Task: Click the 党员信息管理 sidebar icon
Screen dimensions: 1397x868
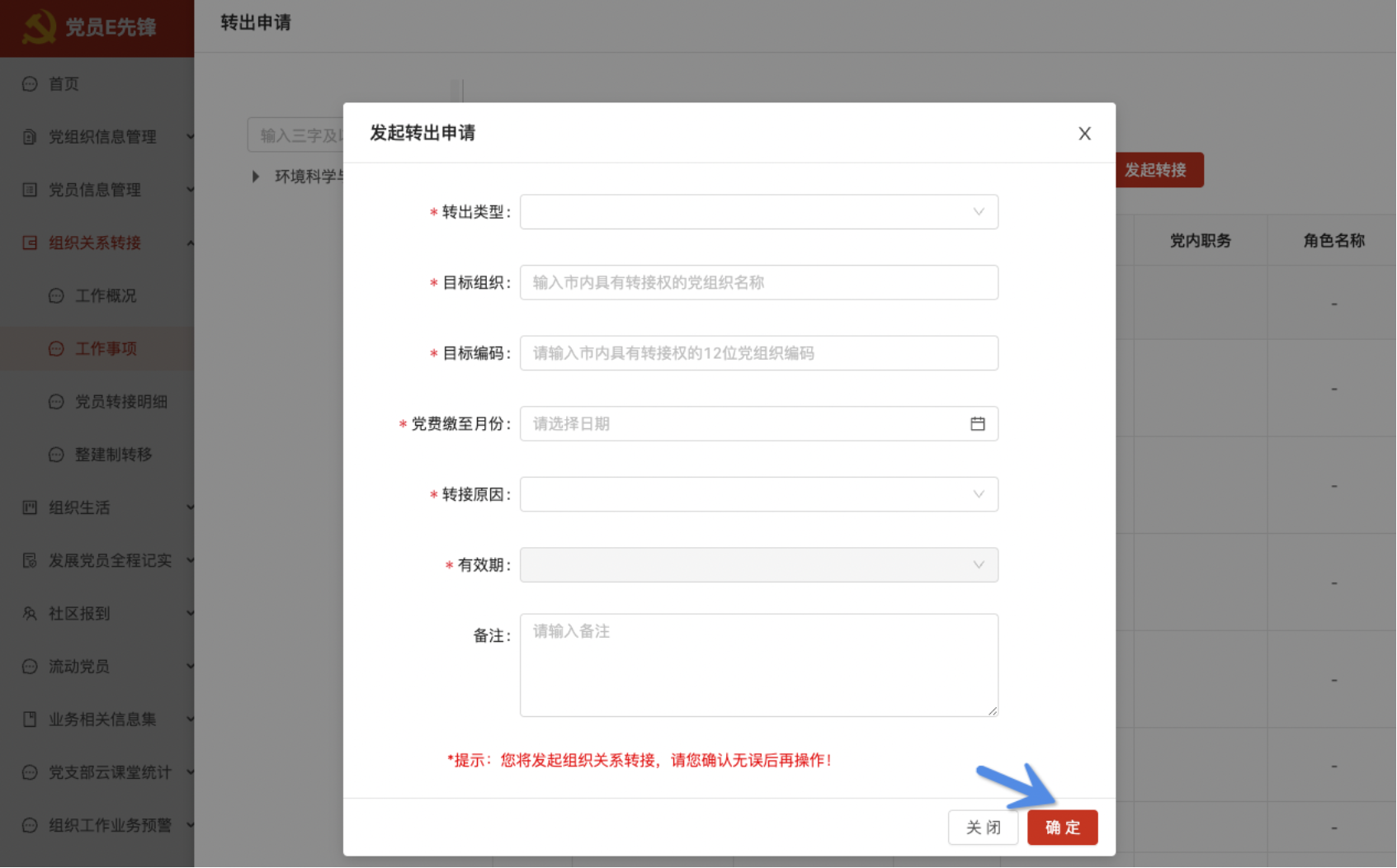Action: coord(30,190)
